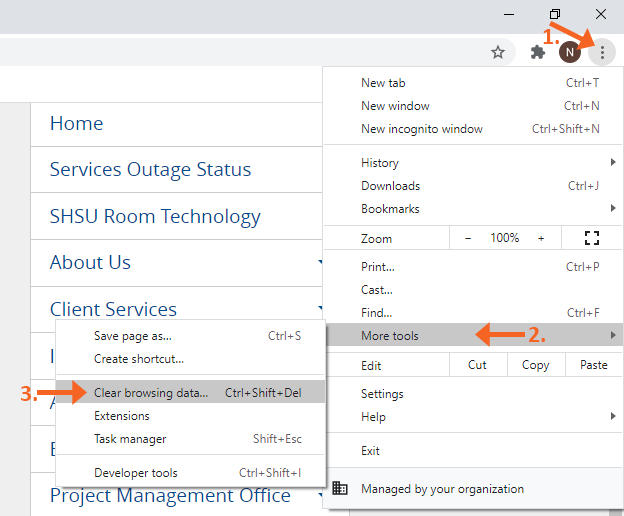624x516 pixels.
Task: Open New incognito window
Action: (x=422, y=129)
